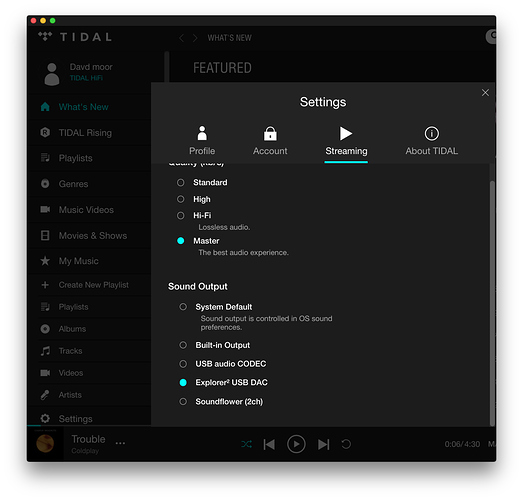Click the Music Videos camera icon
The image size is (523, 500).
coord(45,209)
